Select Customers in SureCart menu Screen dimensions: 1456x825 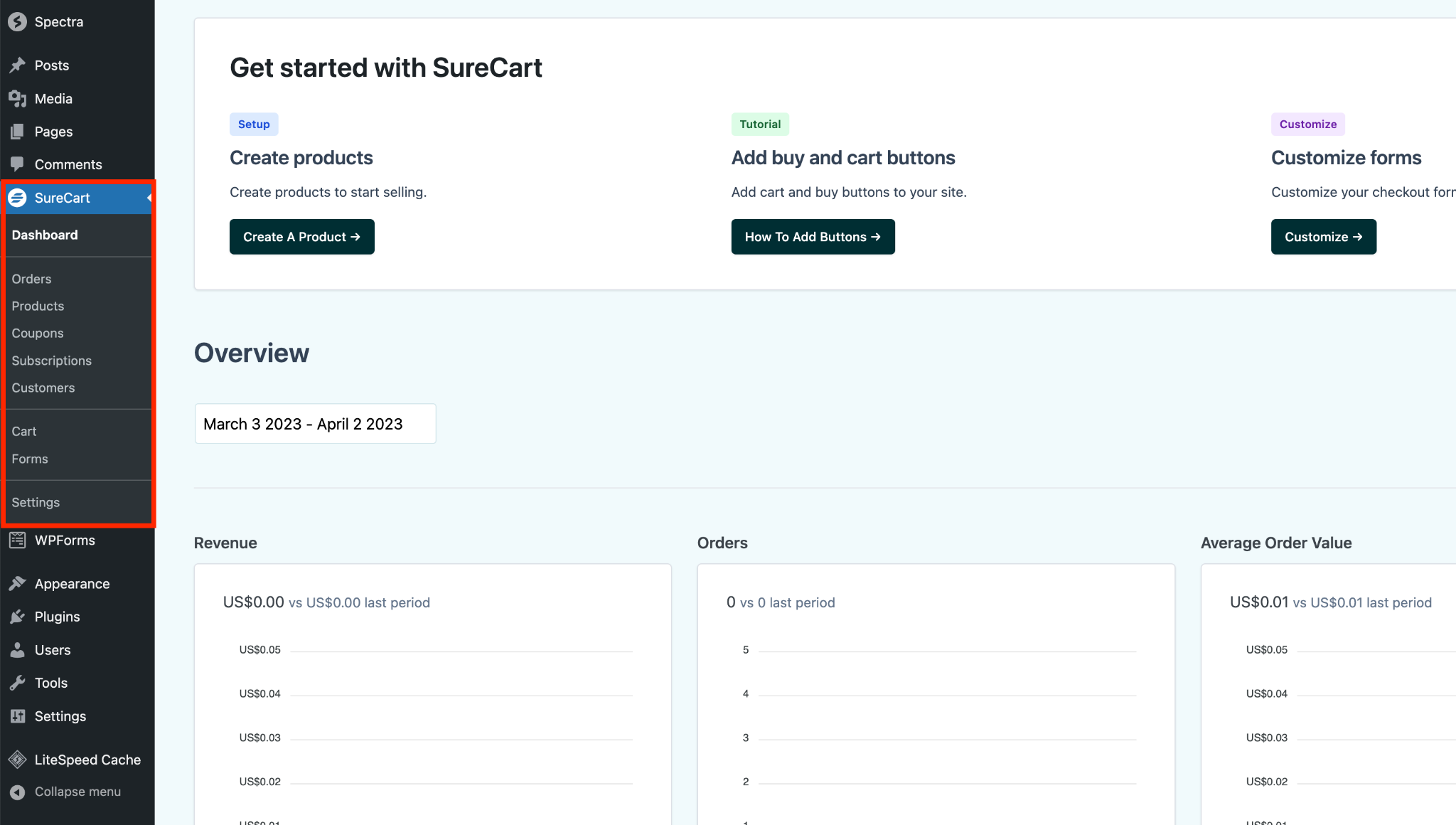pyautogui.click(x=43, y=388)
